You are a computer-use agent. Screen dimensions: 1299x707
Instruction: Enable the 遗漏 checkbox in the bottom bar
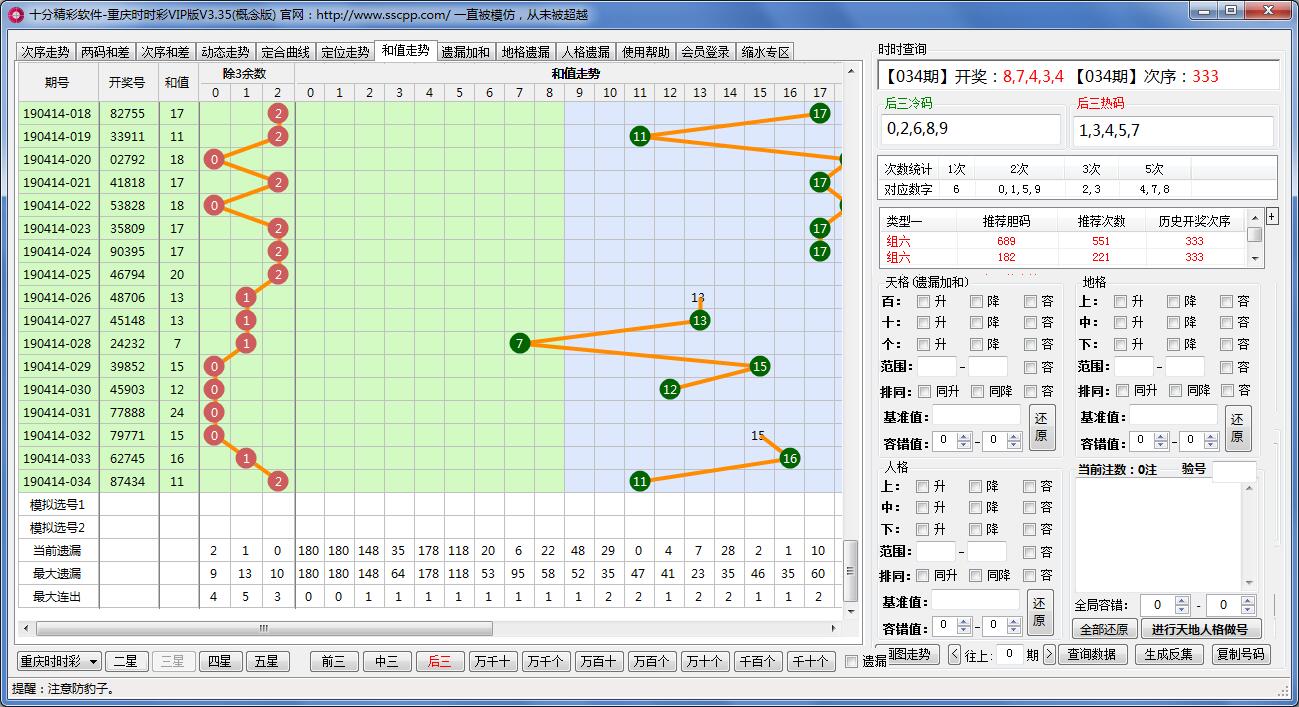pos(852,661)
